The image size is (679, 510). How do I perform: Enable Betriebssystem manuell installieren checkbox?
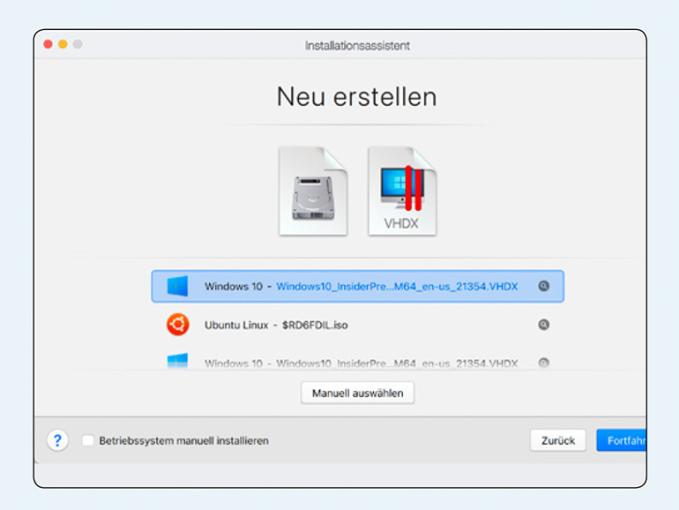pos(87,440)
